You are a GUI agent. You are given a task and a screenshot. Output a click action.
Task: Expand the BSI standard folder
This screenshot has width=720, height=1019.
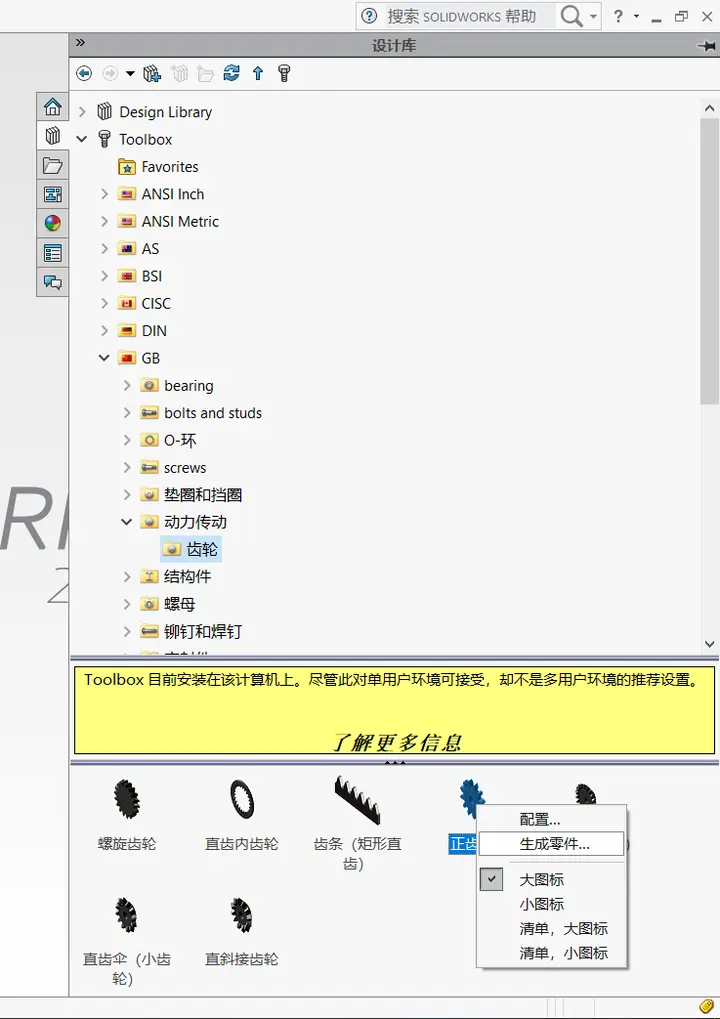point(104,276)
